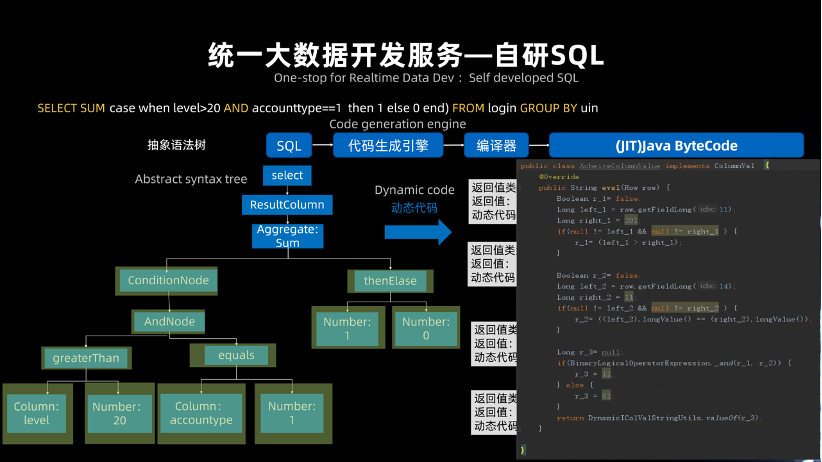Select the Number: 0 node under thenElase
This screenshot has width=822, height=462.
(x=426, y=328)
